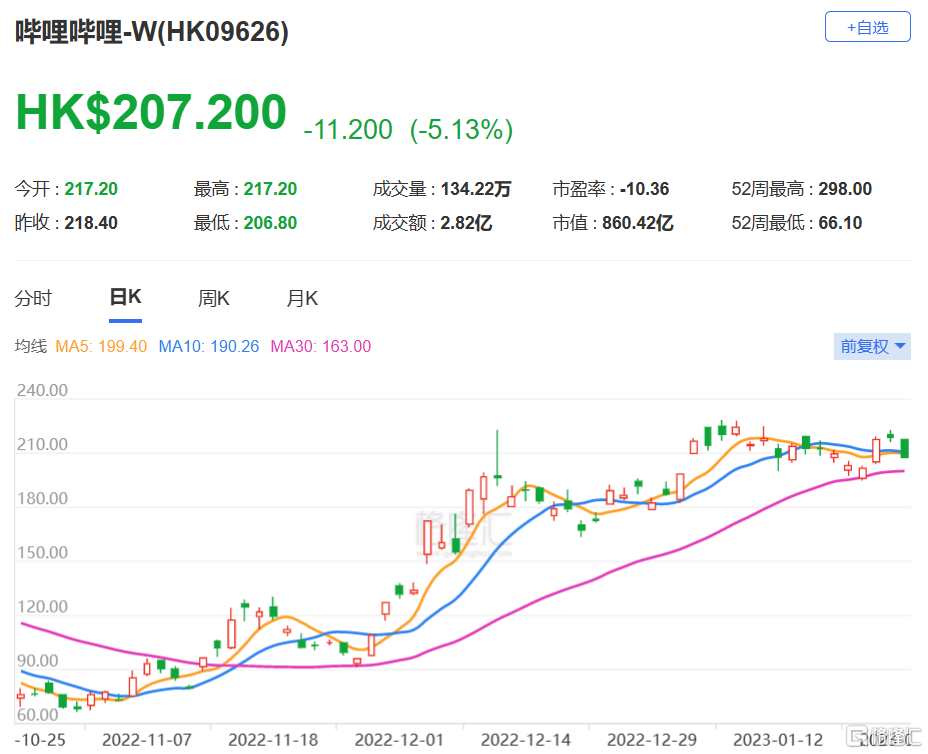
Task: Click the change value -11.200
Action: tap(347, 130)
